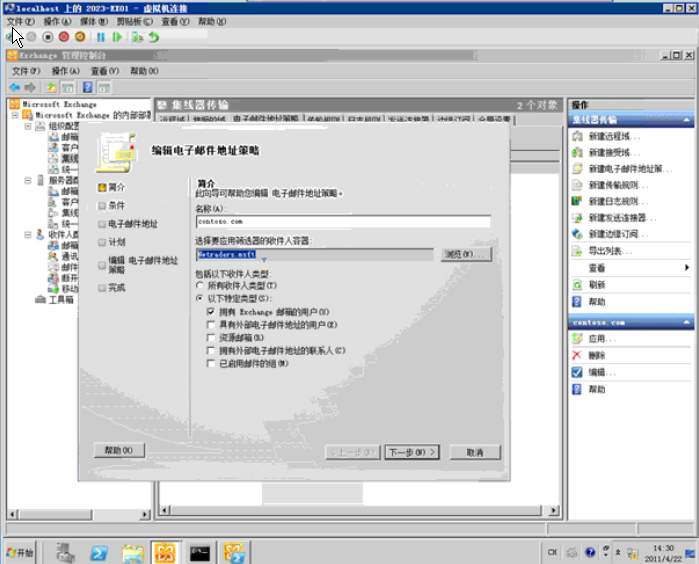699x564 pixels.
Task: Click the 刷新 refresh icon in actions pane
Action: 577,284
